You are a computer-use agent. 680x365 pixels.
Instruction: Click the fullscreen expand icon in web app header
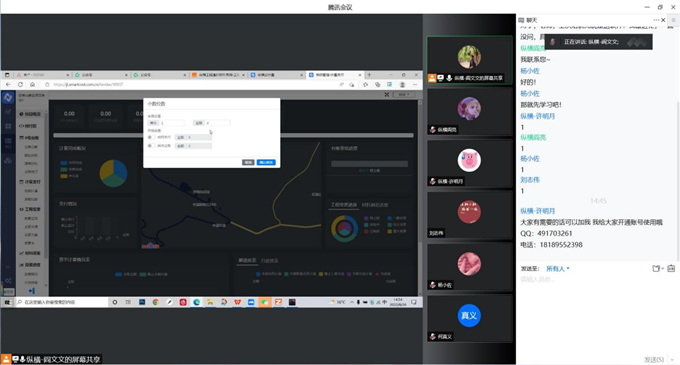[387, 94]
